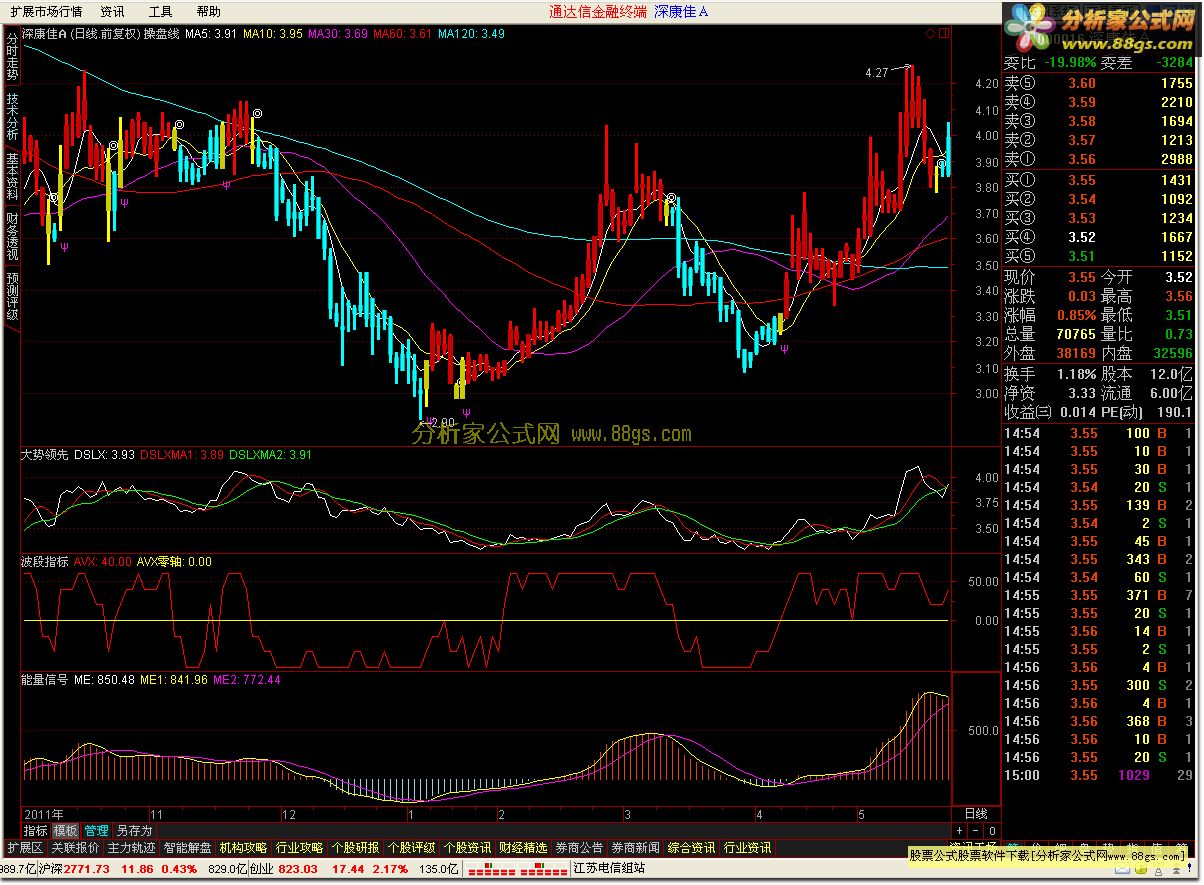Click the 4.27 high price marker
Screen dimensions: 1204x885
point(877,73)
